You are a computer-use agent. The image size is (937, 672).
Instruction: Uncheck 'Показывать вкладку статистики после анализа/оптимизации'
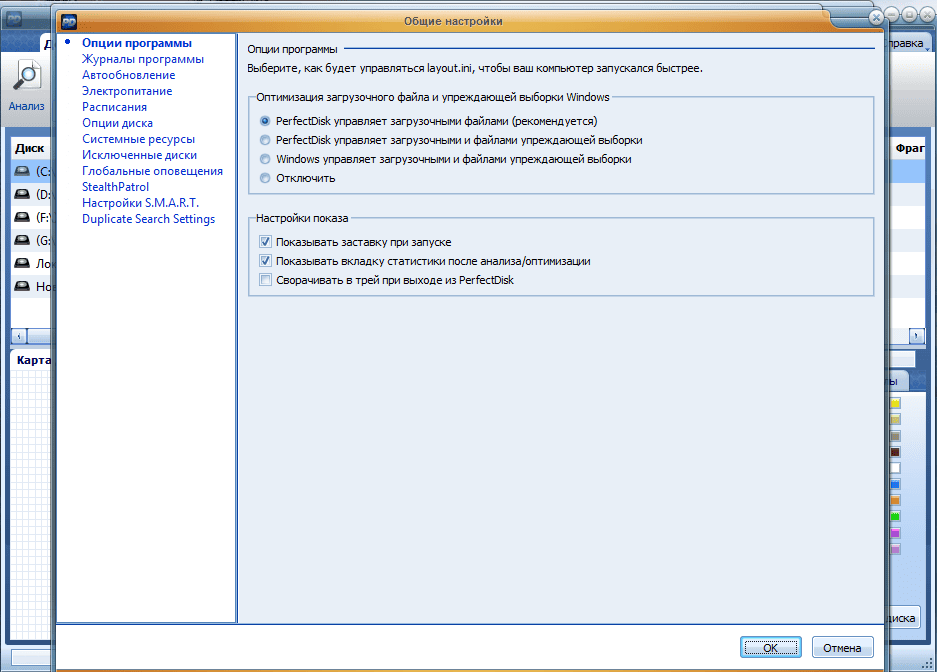coord(265,261)
